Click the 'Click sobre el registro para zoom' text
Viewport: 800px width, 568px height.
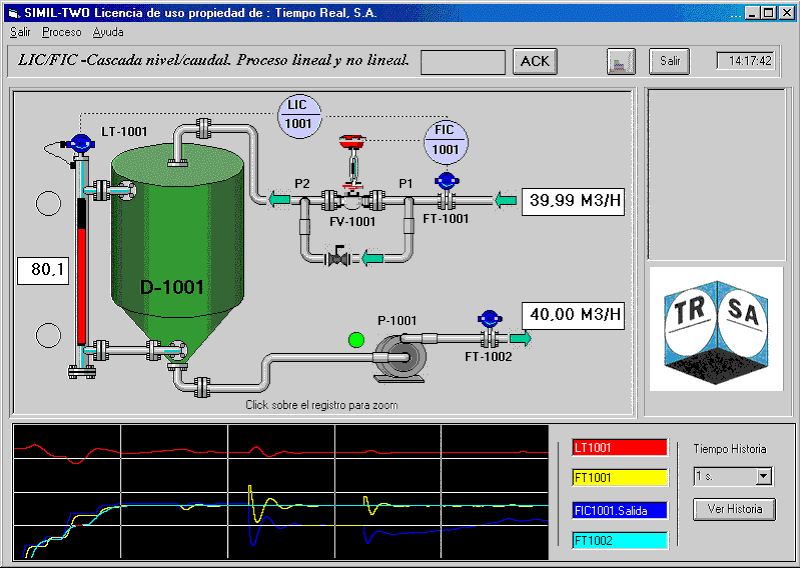(321, 405)
